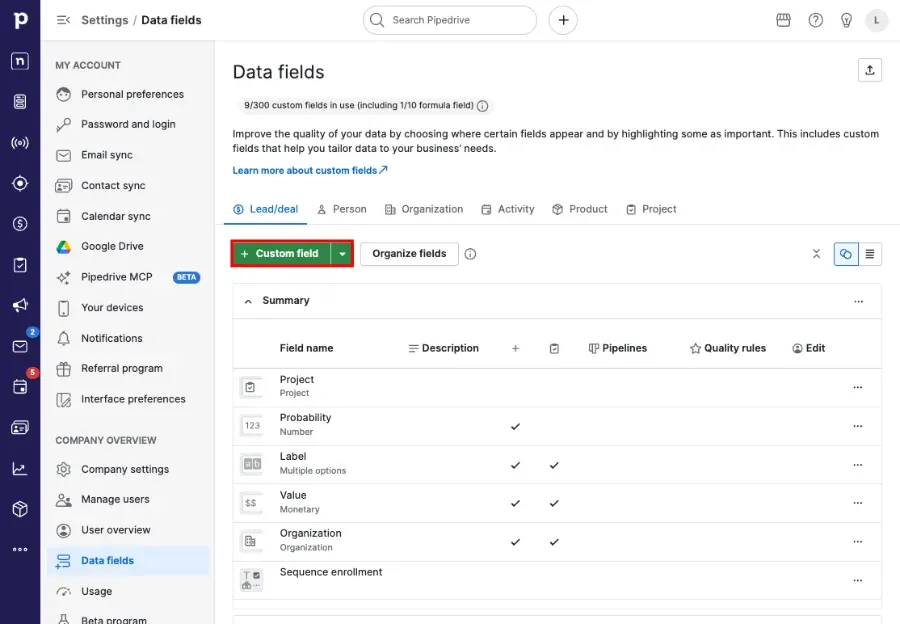The width and height of the screenshot is (900, 624).
Task: Open the help question mark icon
Action: point(815,20)
